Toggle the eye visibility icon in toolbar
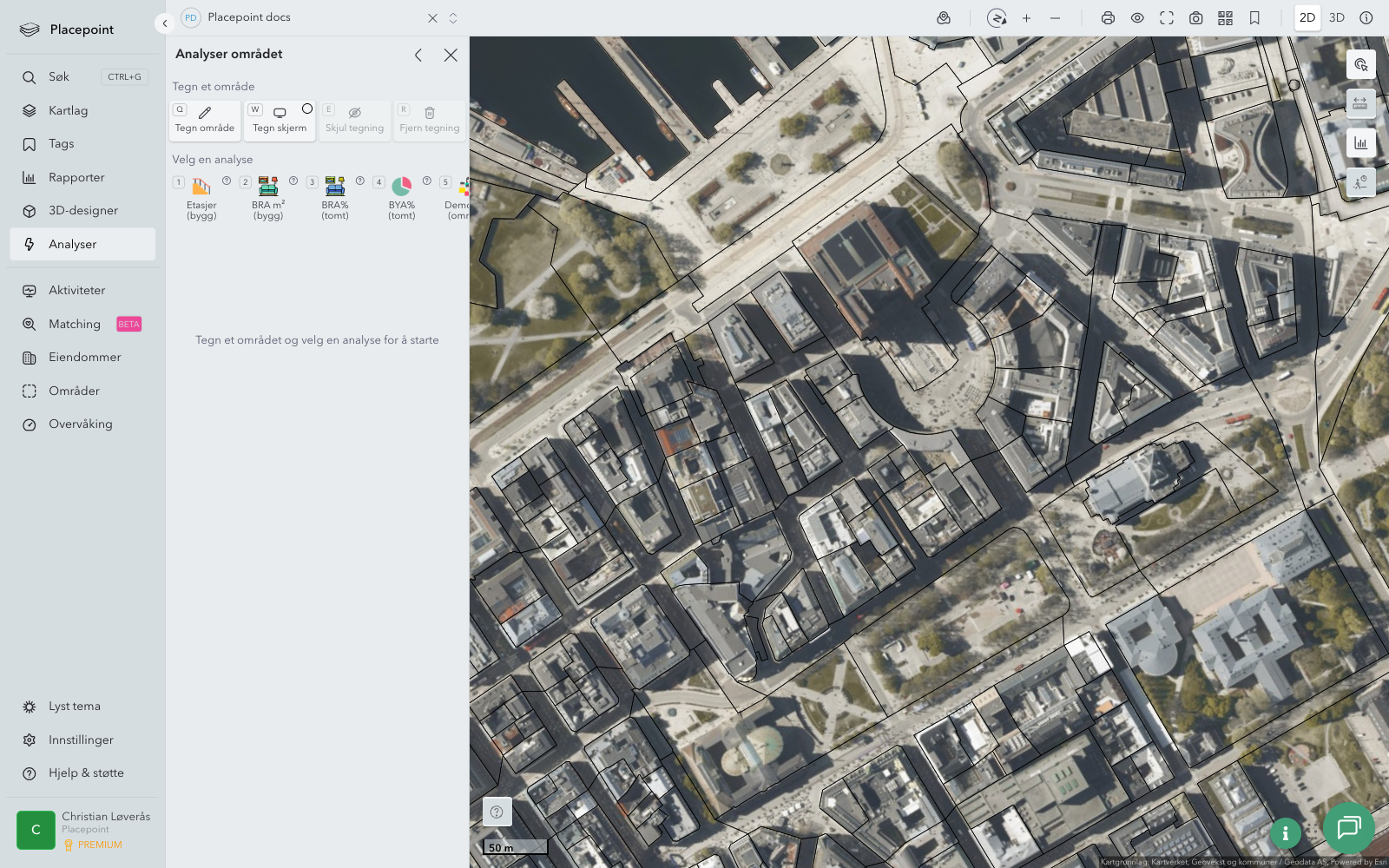The image size is (1389, 868). (x=1137, y=18)
